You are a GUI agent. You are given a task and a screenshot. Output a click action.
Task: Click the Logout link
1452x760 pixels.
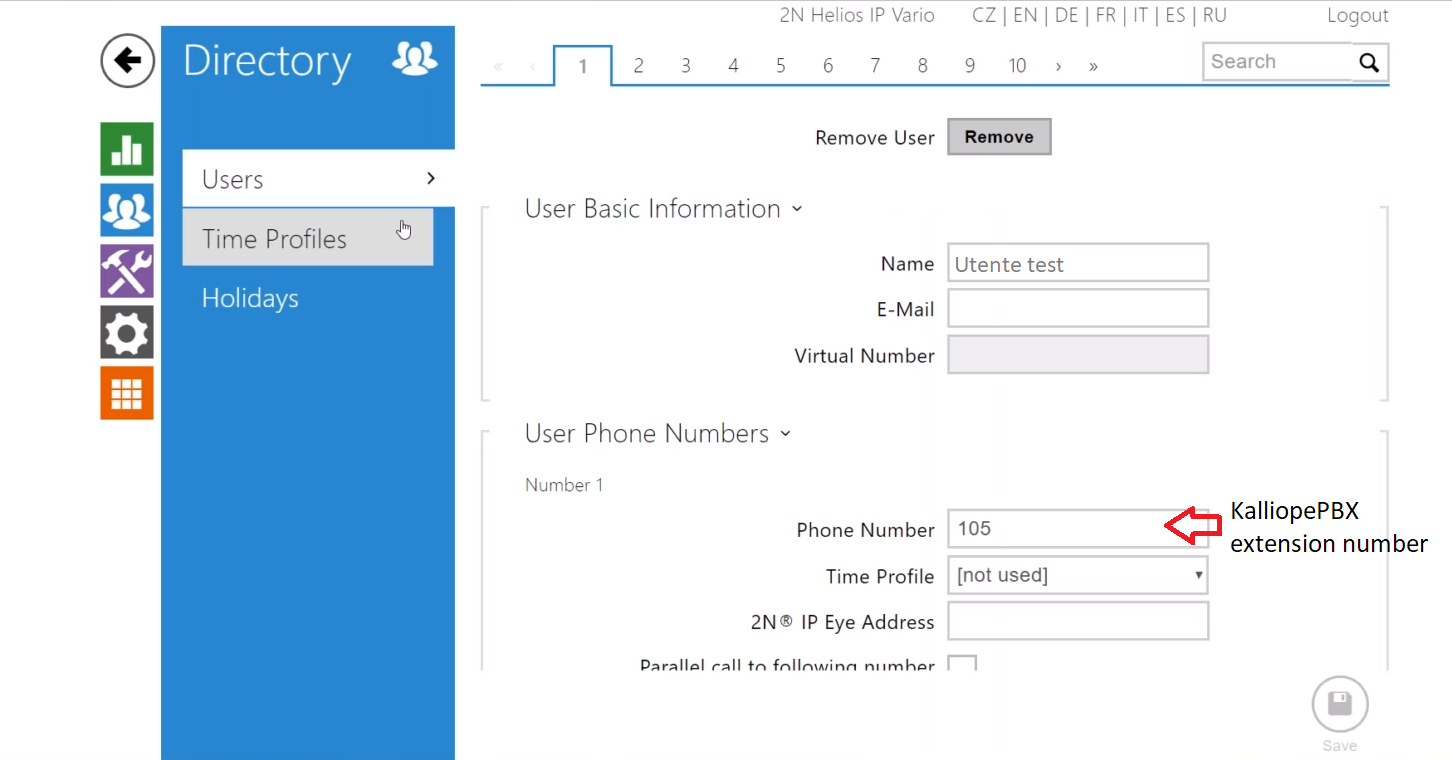tap(1357, 16)
